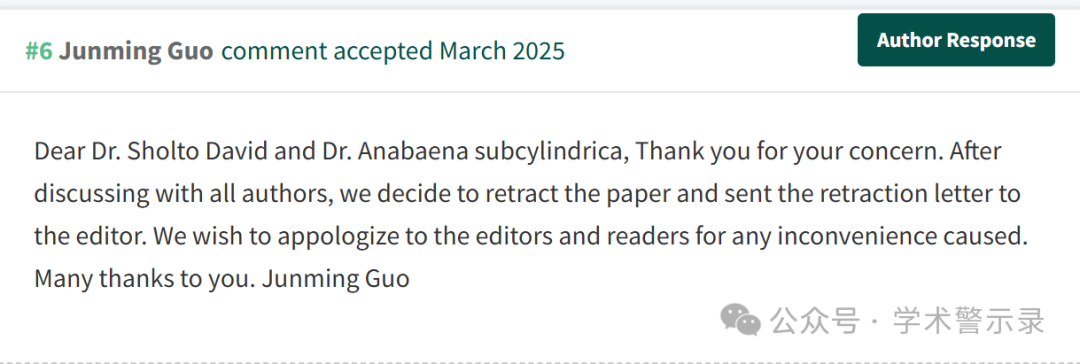Image resolution: width=1080 pixels, height=364 pixels.
Task: Open the #6 comment permalink
Action: (x=39, y=51)
